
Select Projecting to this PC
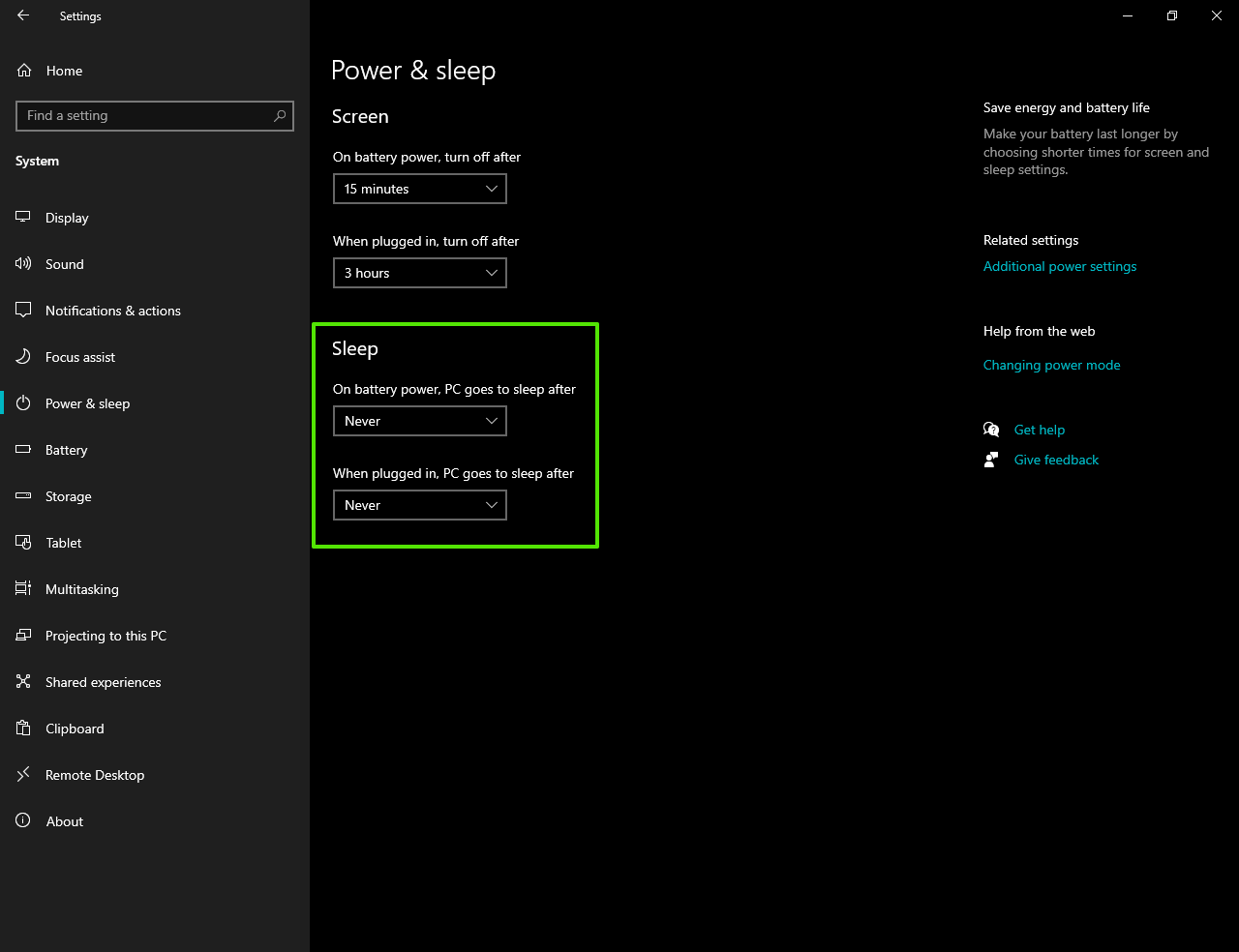[155, 636]
